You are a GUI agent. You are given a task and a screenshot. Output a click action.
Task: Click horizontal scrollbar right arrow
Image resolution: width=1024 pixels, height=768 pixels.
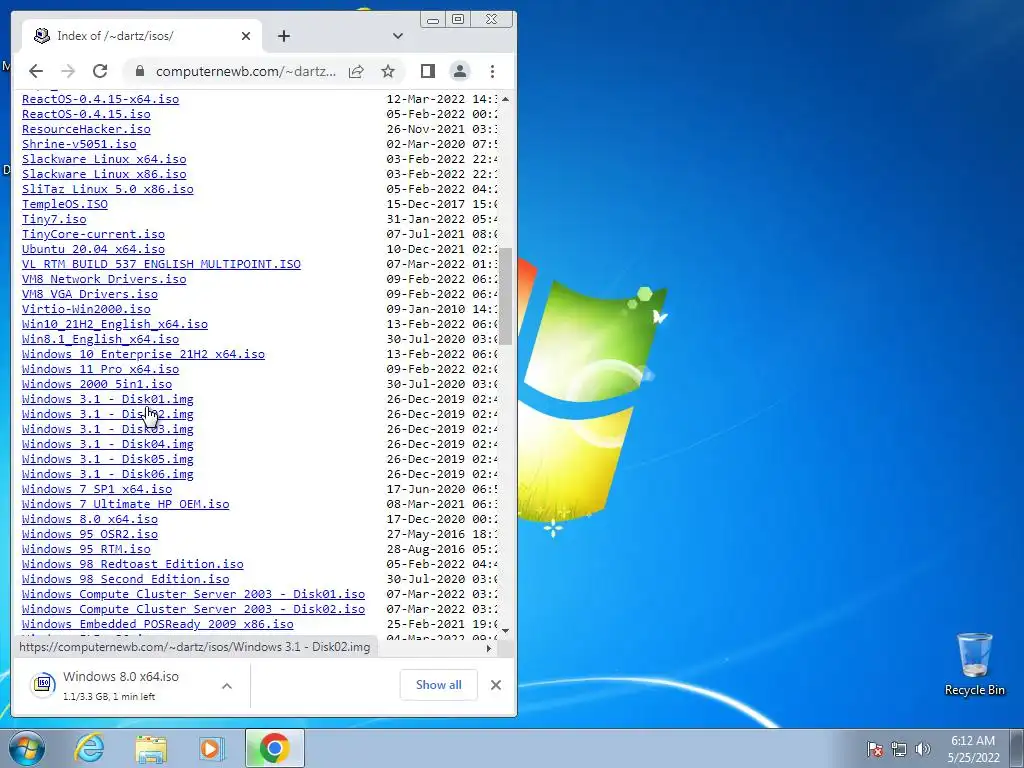point(488,648)
